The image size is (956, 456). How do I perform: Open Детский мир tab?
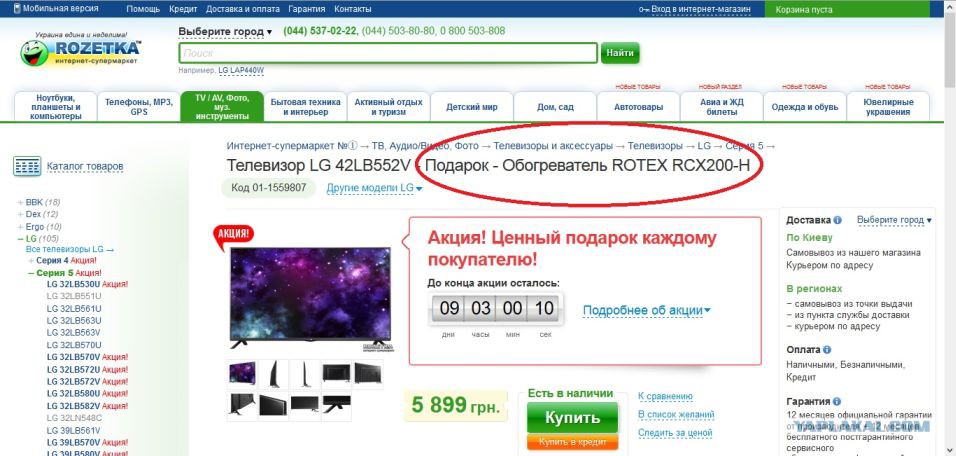[472, 107]
